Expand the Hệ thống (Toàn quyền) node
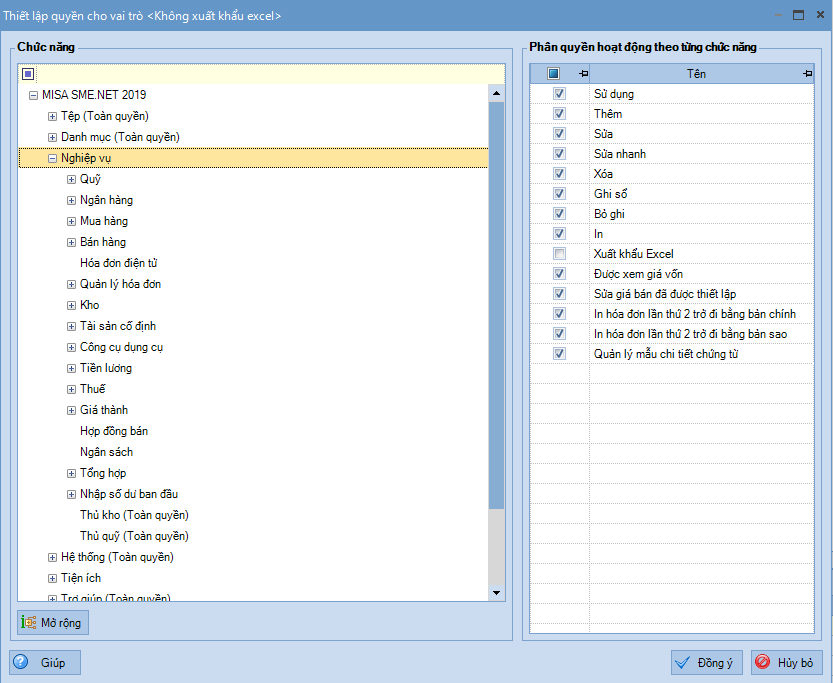This screenshot has height=683, width=833. tap(52, 557)
